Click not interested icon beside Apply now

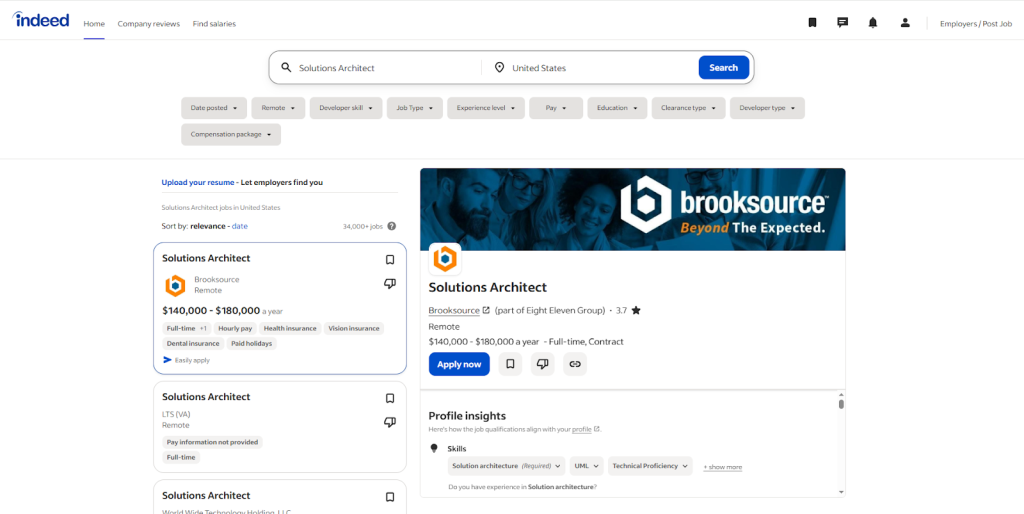(542, 364)
